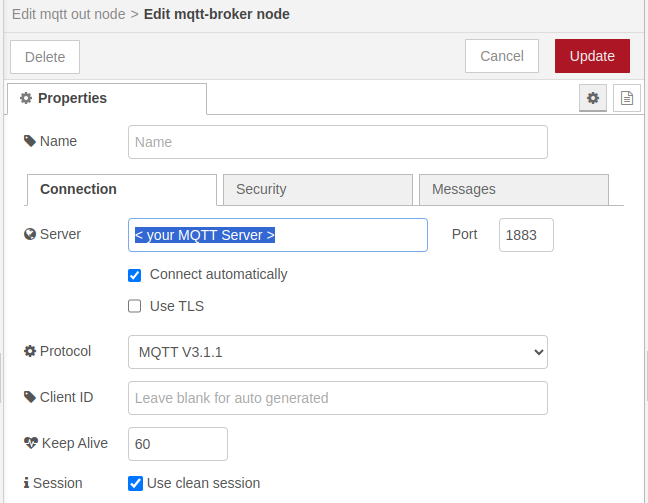Enable the Use TLS checkbox
Image resolution: width=648 pixels, height=503 pixels.
coord(135,307)
